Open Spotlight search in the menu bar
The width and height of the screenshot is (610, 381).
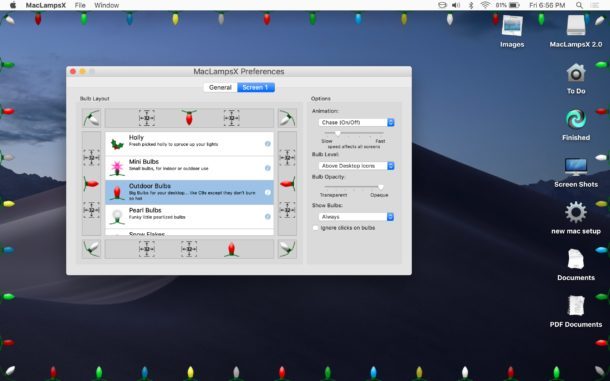pyautogui.click(x=579, y=5)
